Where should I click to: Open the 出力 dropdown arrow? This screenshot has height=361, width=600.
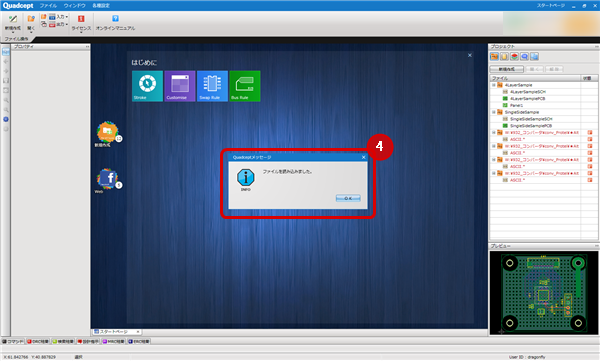[67, 25]
